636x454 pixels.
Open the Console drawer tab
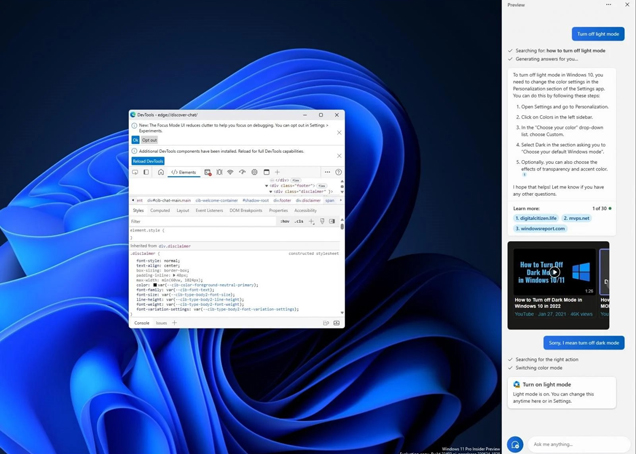[142, 323]
